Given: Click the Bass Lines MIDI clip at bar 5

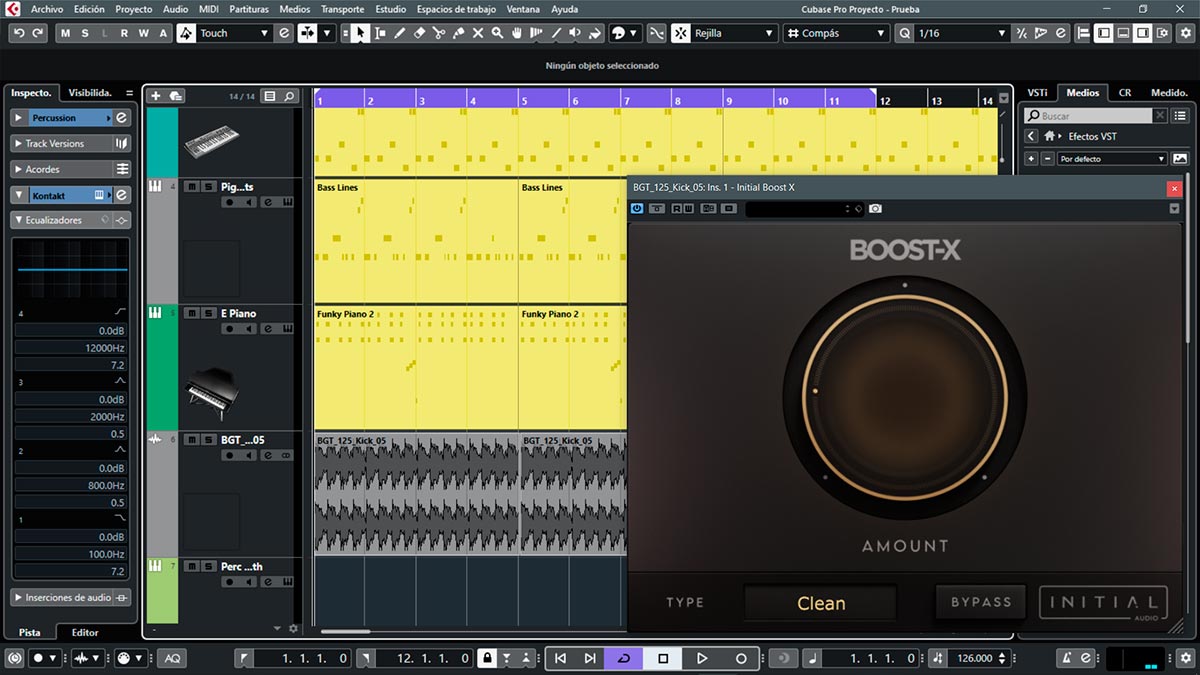Looking at the screenshot, I should tap(572, 240).
